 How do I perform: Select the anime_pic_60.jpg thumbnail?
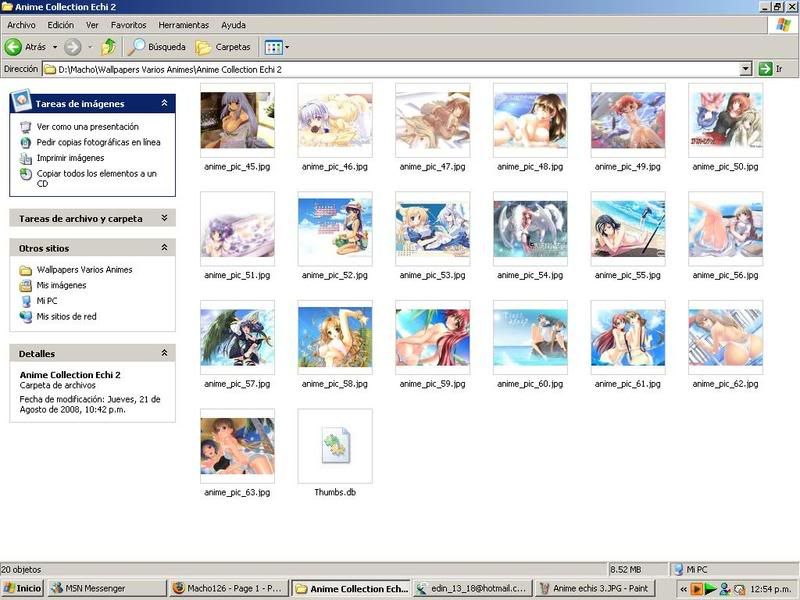tap(530, 337)
